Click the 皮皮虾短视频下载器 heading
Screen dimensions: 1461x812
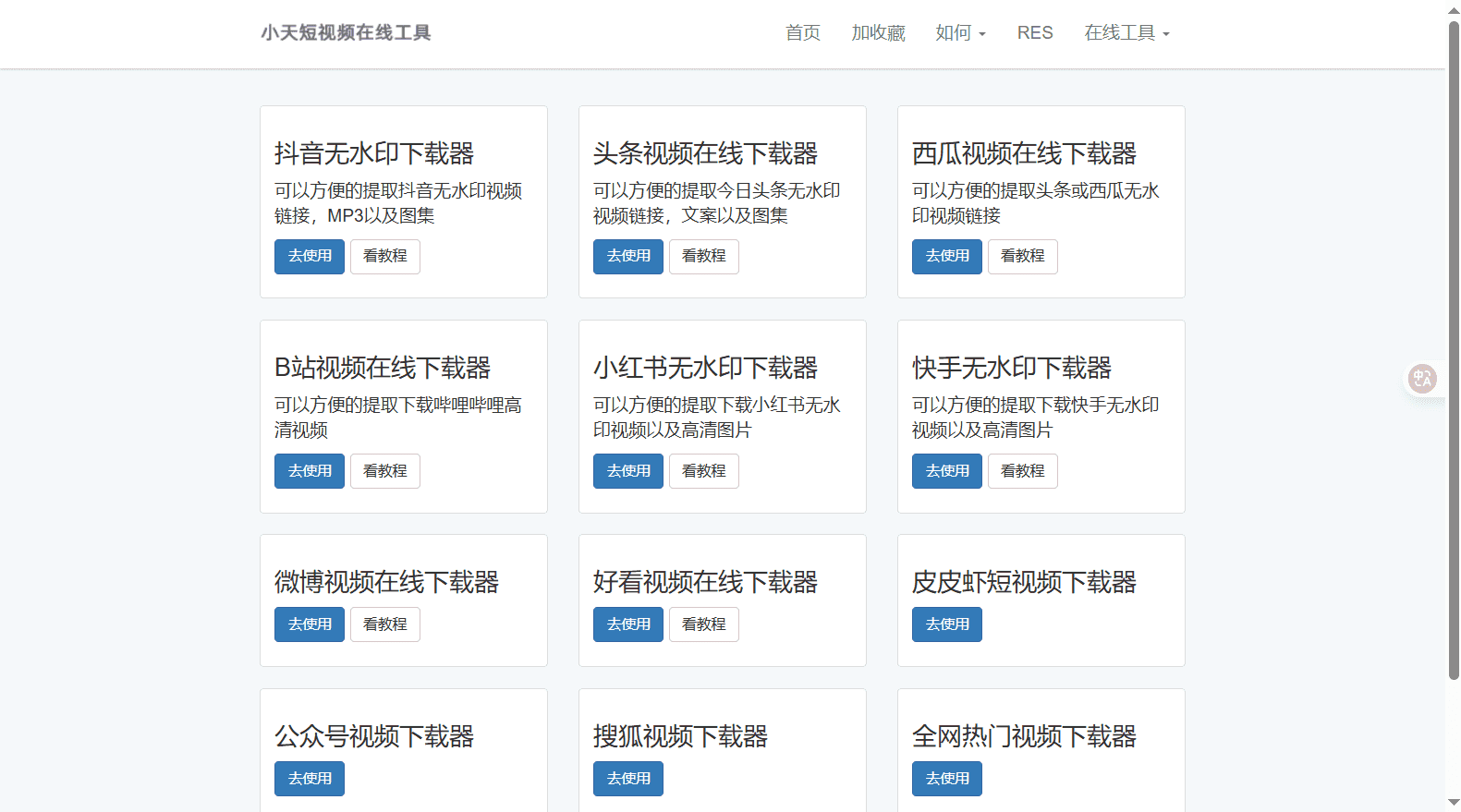click(1025, 582)
